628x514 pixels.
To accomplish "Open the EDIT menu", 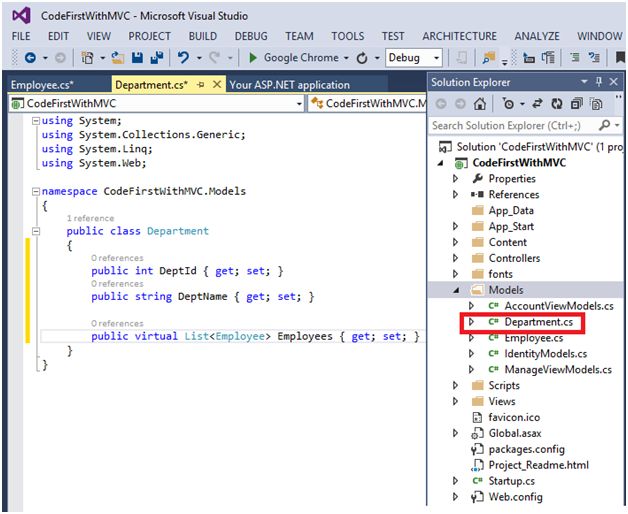I will (58, 36).
